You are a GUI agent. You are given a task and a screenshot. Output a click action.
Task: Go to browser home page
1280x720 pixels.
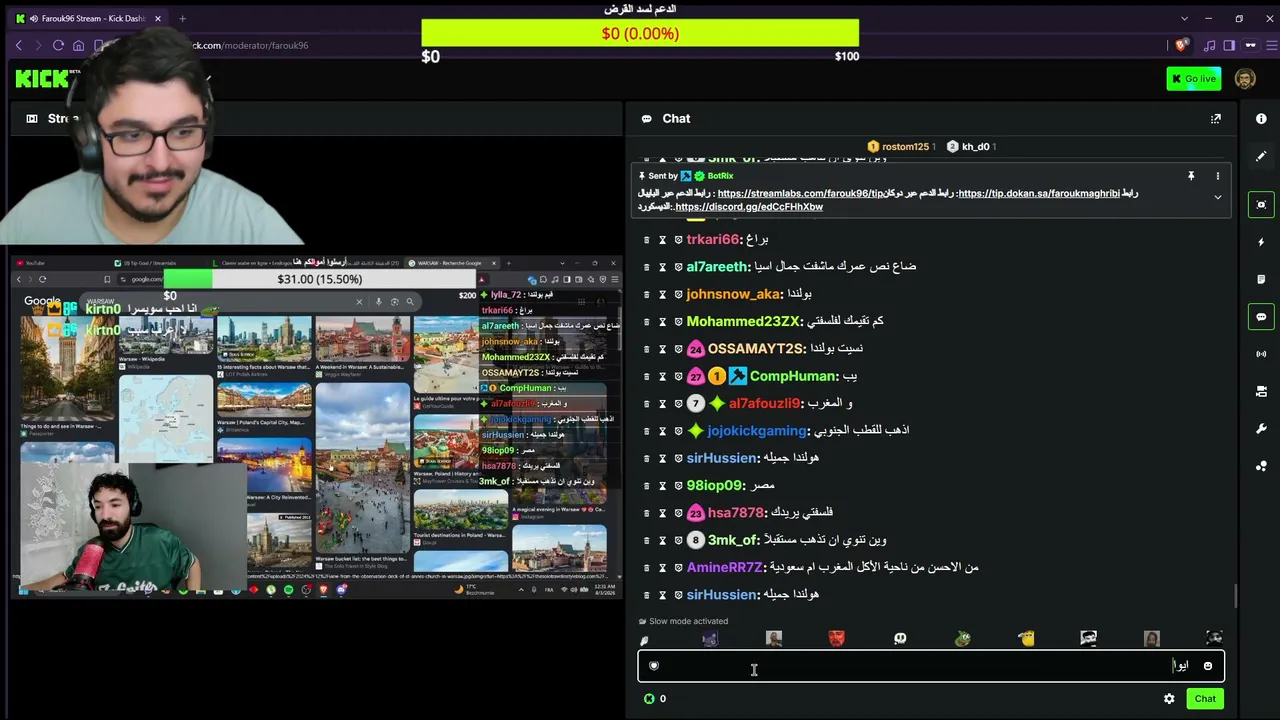coord(79,45)
